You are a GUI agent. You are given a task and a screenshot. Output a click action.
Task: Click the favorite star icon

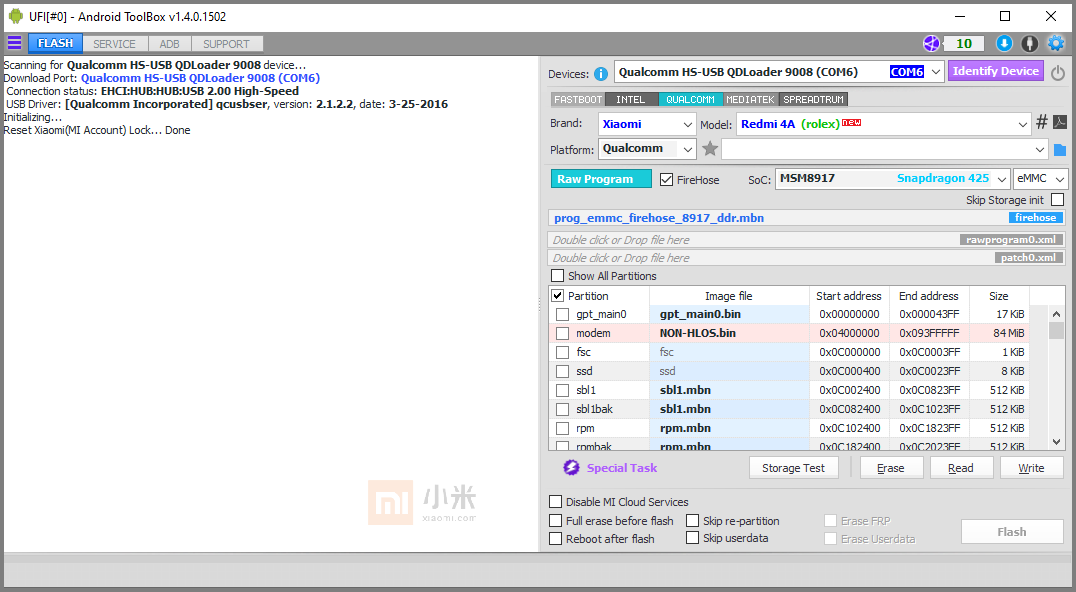(710, 148)
